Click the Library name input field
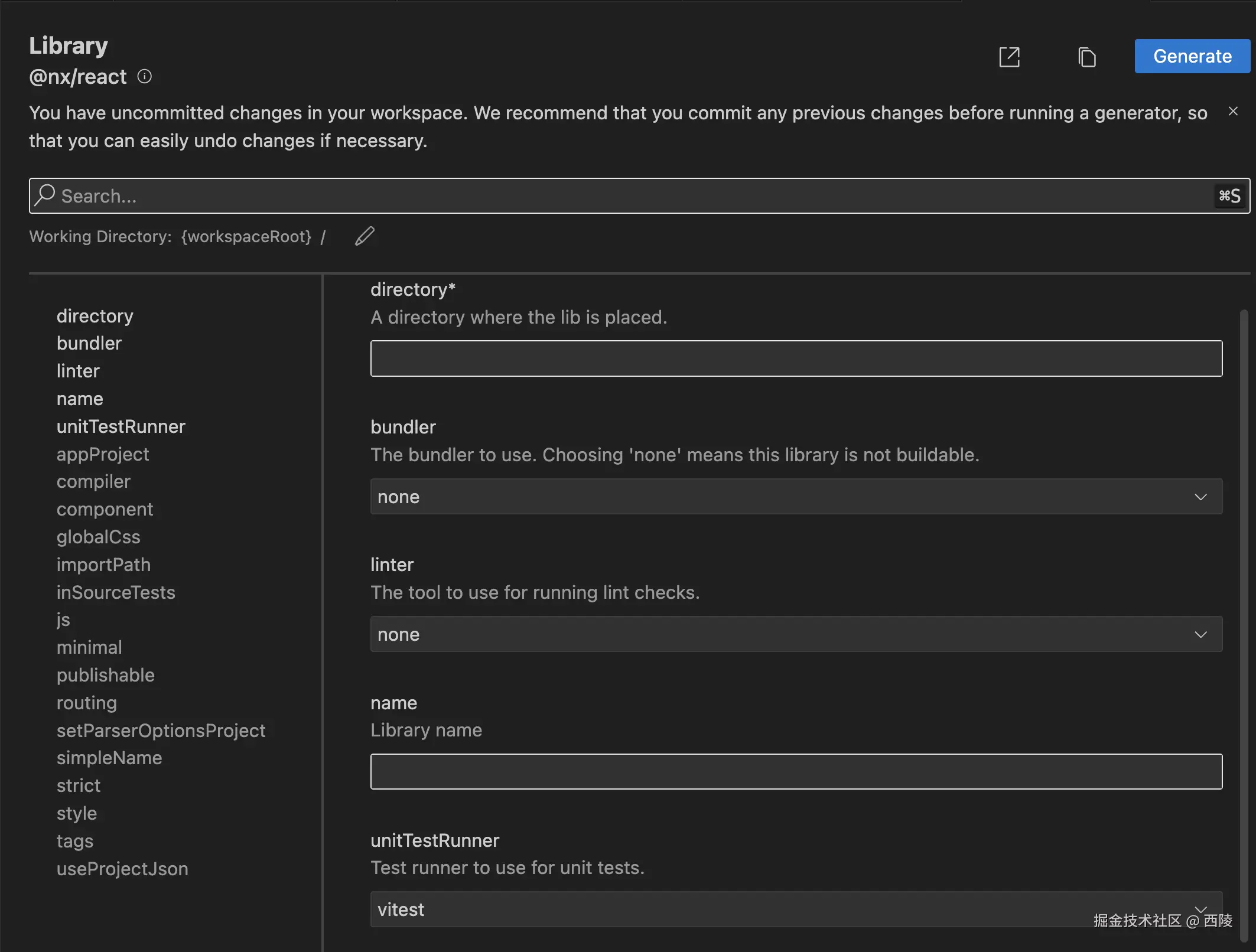 click(x=796, y=771)
